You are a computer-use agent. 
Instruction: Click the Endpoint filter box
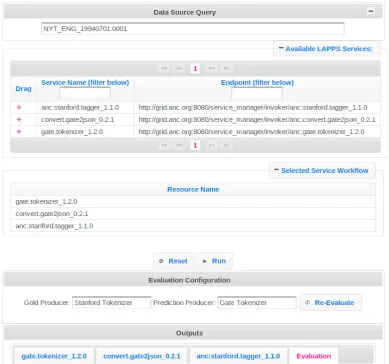pyautogui.click(x=257, y=93)
